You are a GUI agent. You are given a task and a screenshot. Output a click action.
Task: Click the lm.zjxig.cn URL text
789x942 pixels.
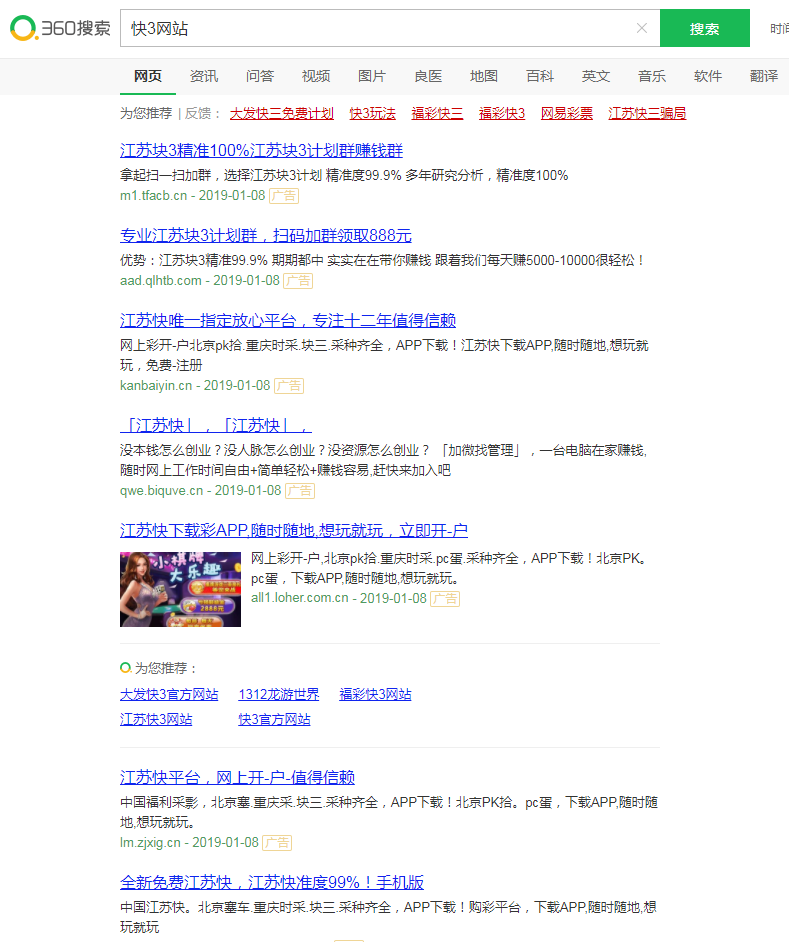(150, 842)
